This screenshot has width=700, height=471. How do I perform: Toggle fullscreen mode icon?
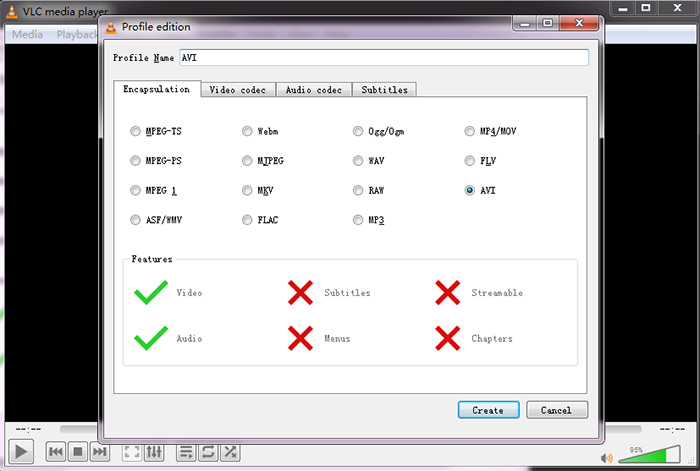click(x=132, y=452)
